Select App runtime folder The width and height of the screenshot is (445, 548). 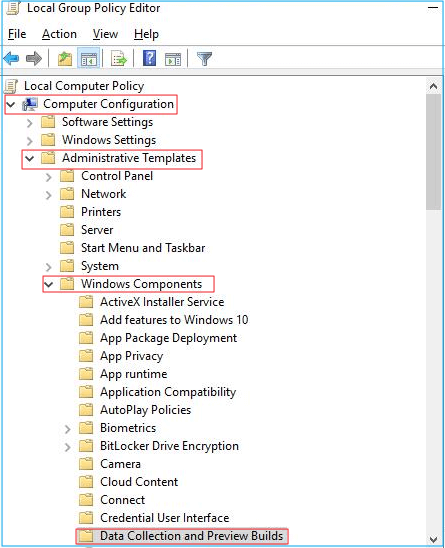pos(134,374)
